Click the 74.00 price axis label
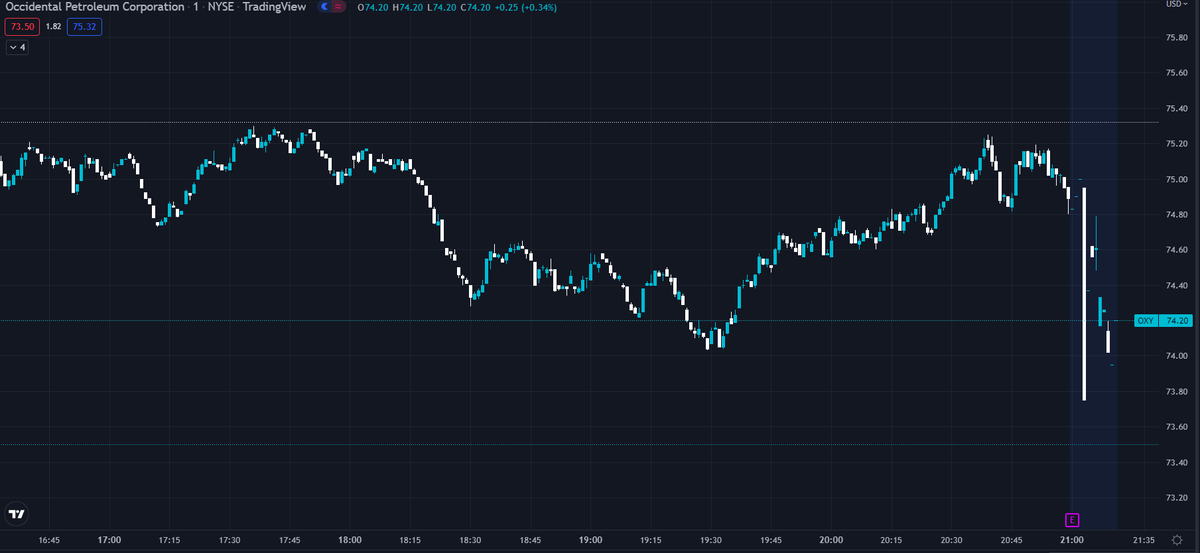 [x=1176, y=356]
